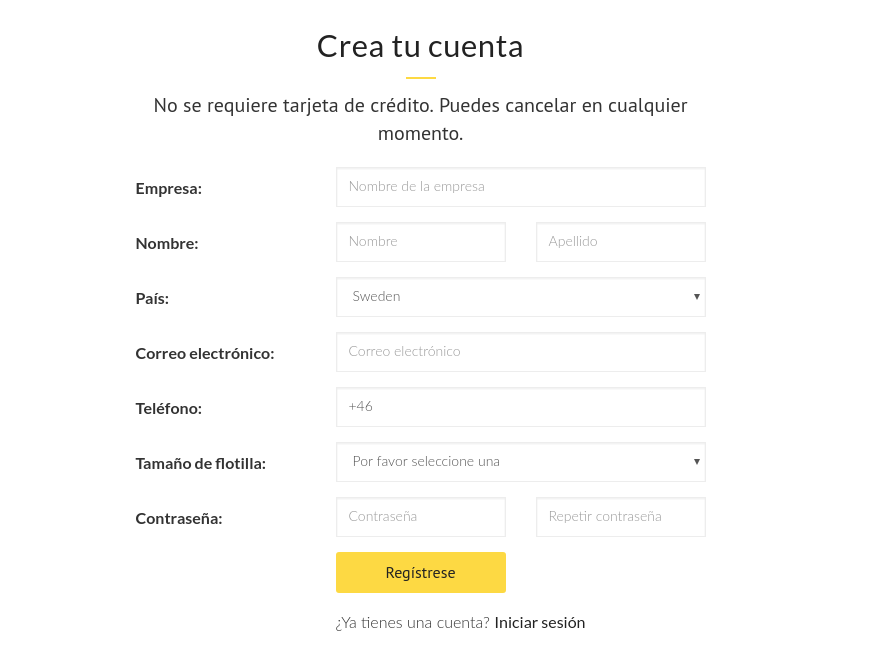Click the País label
Screen dimensions: 875x672
pos(153,298)
